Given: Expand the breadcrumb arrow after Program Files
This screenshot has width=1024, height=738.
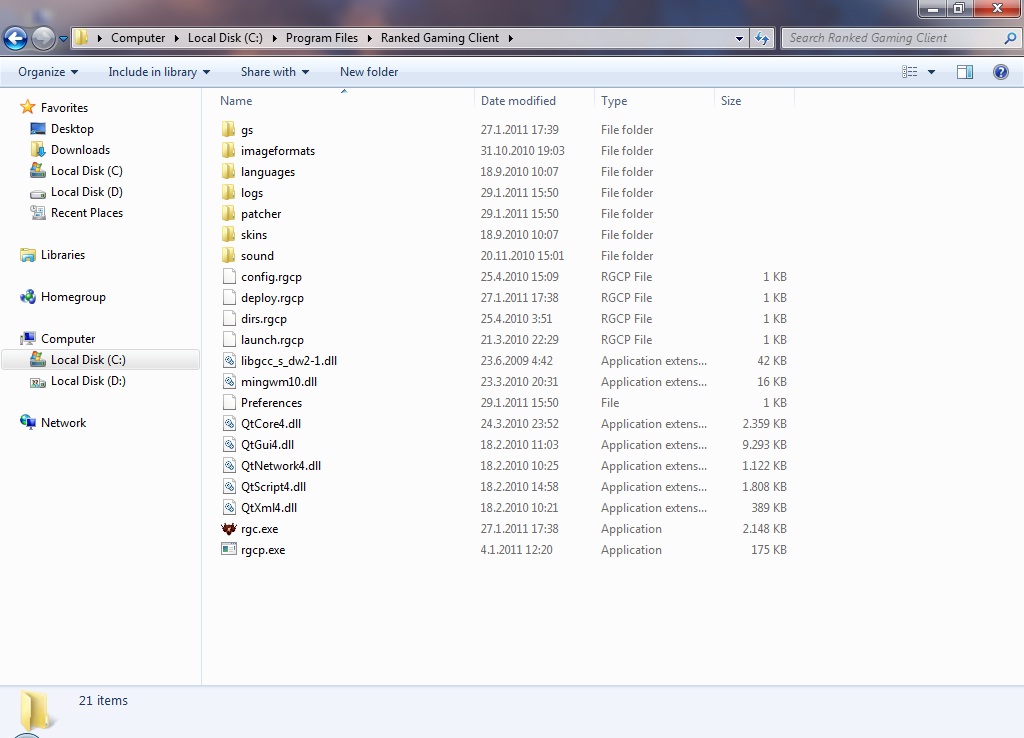Looking at the screenshot, I should tap(370, 38).
